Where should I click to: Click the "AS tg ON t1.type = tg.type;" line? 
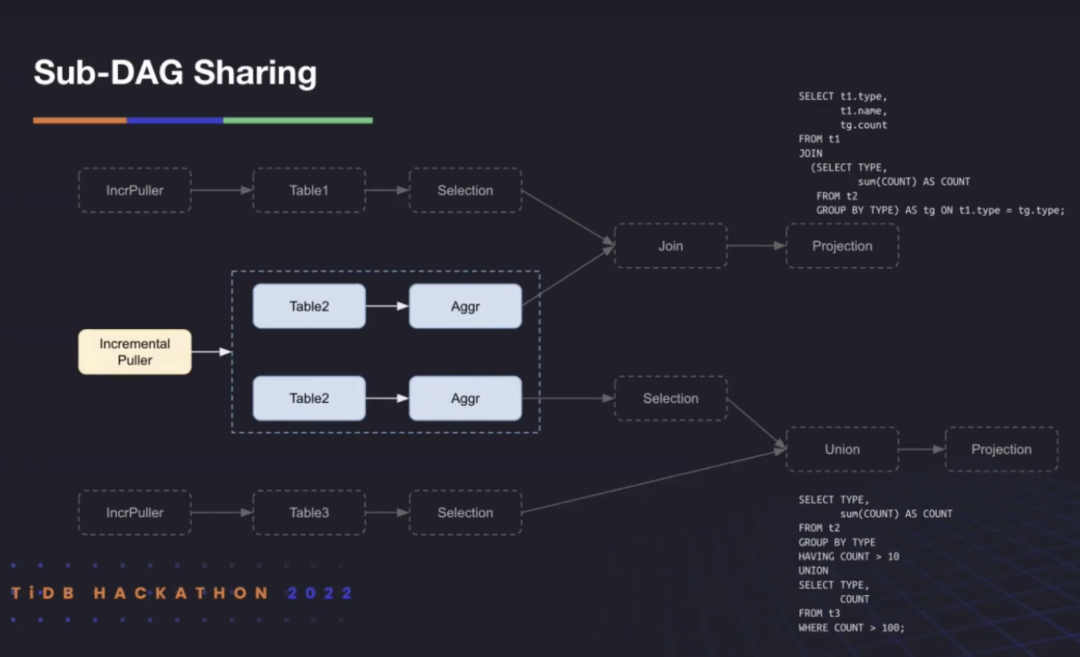940,210
